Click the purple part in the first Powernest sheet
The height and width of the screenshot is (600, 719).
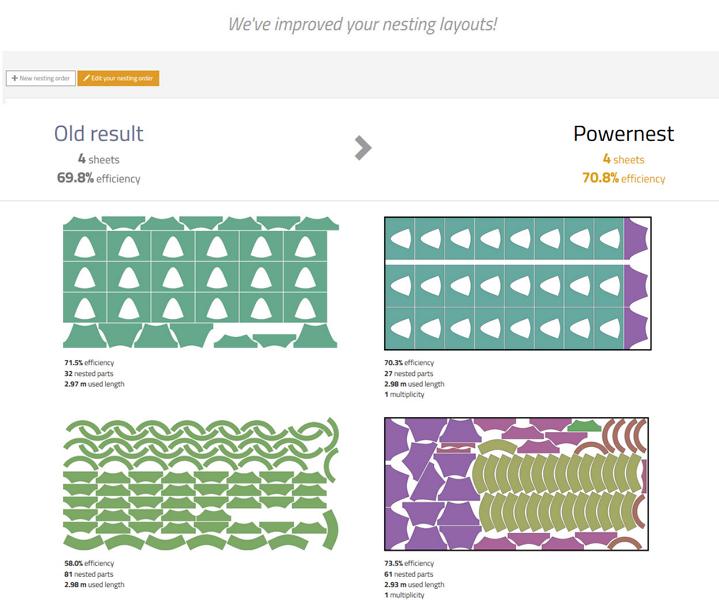pos(634,283)
